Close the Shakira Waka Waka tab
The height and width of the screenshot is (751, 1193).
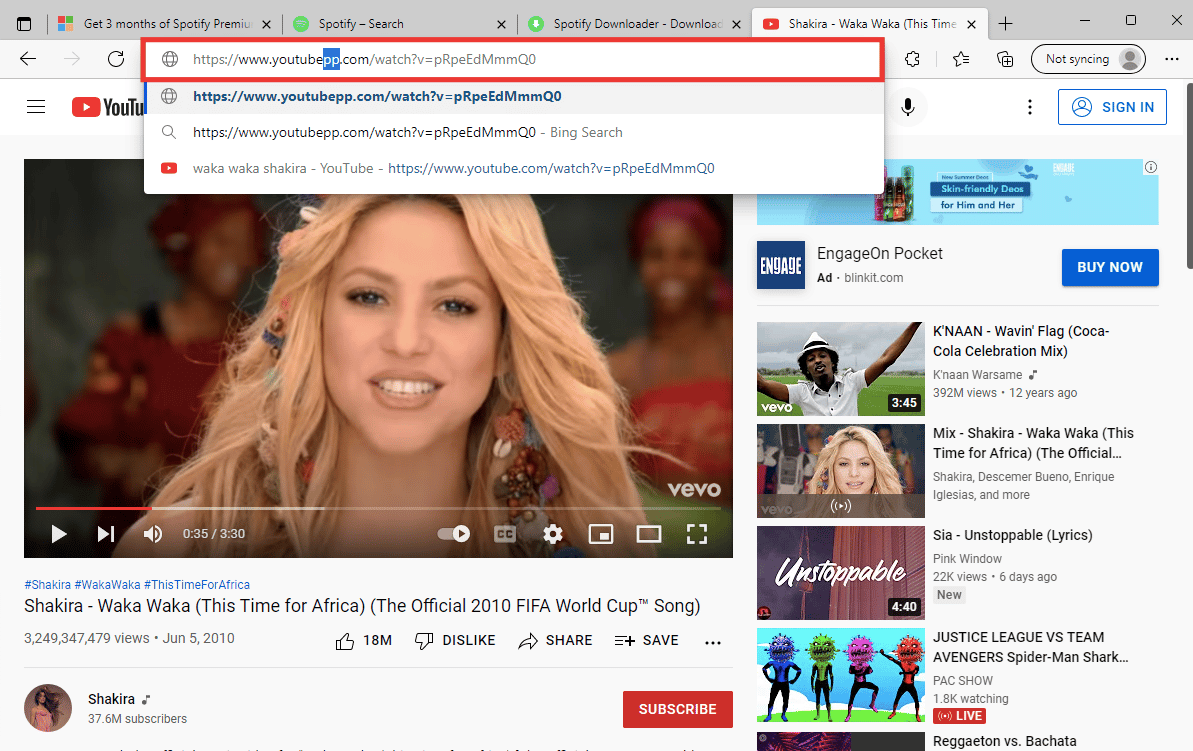(x=972, y=24)
